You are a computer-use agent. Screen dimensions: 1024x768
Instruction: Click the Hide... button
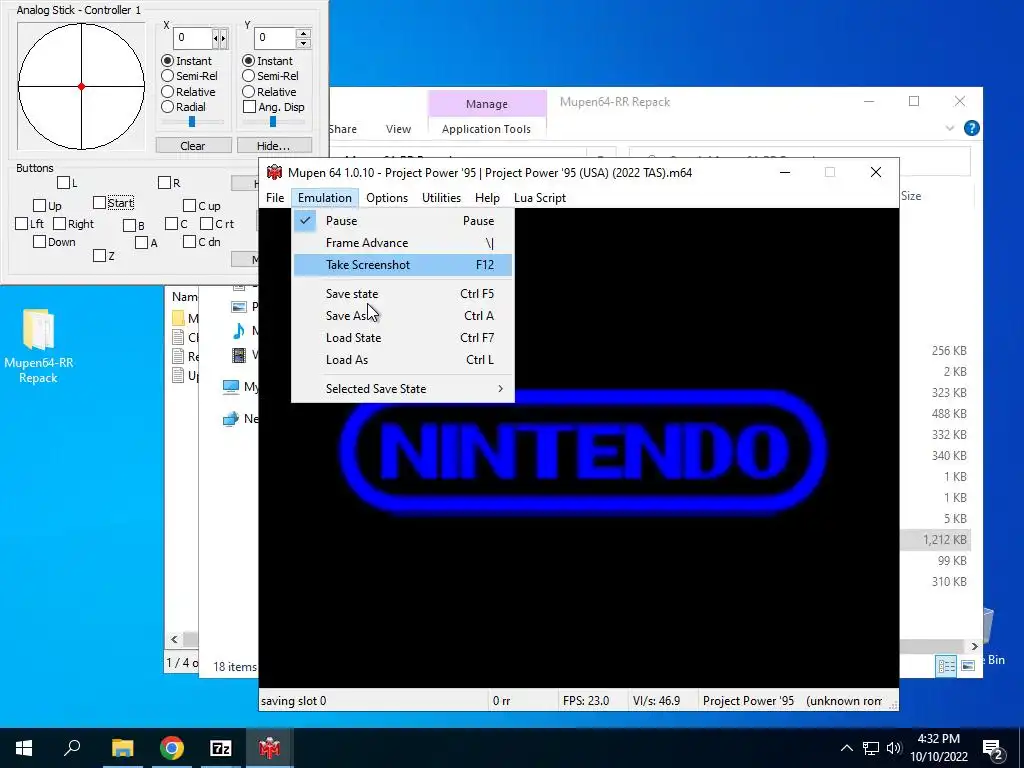tap(273, 145)
